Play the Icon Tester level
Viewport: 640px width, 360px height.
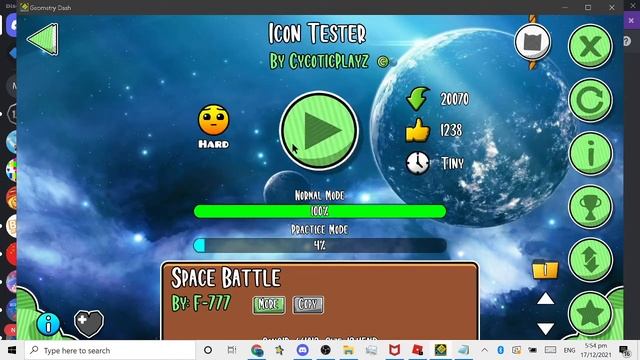pos(319,131)
